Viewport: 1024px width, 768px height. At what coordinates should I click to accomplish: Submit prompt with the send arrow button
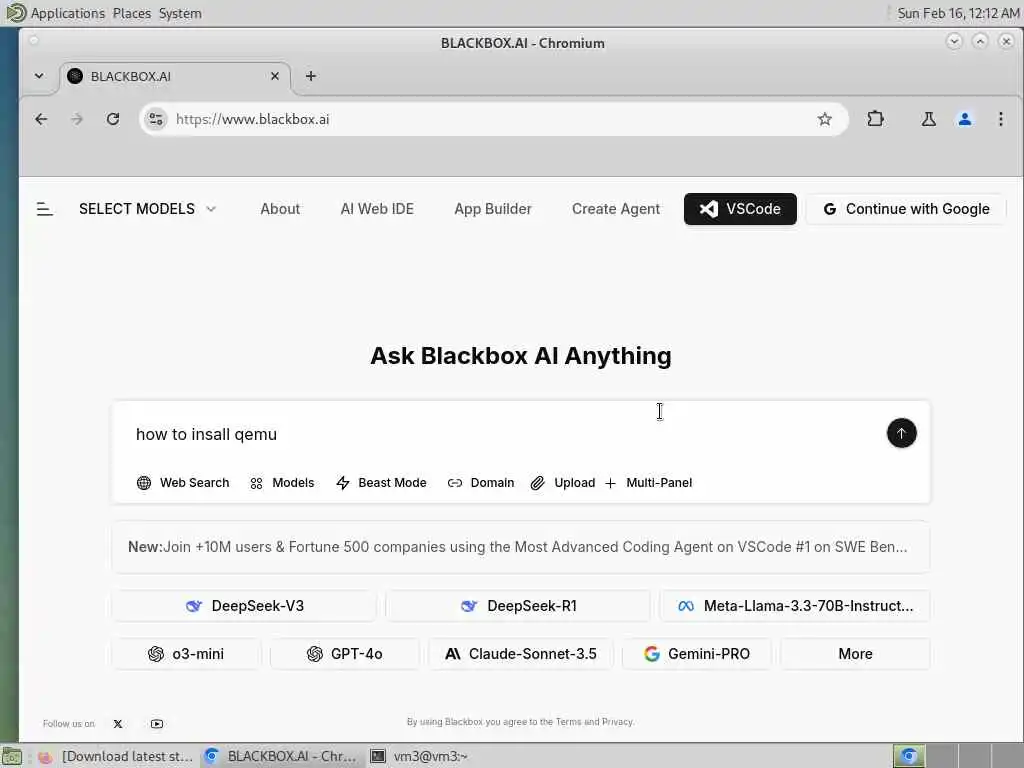click(901, 433)
